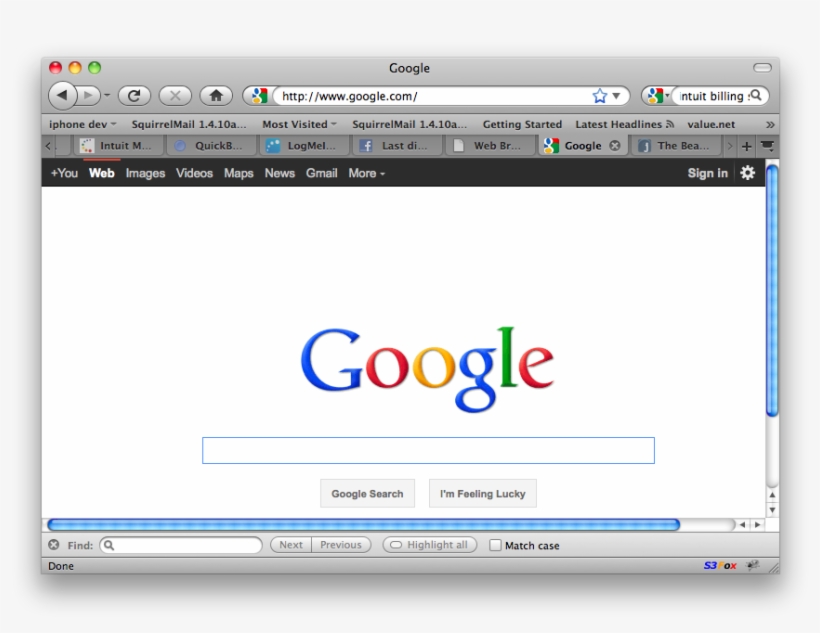Screen dimensions: 820x633
Task: Click the search magnifier in the search box
Action: 755,96
